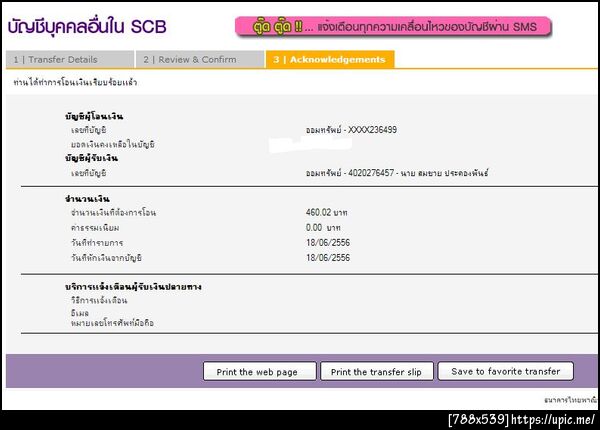Click the 'จำนวนเงิน' section heading

tap(87, 199)
